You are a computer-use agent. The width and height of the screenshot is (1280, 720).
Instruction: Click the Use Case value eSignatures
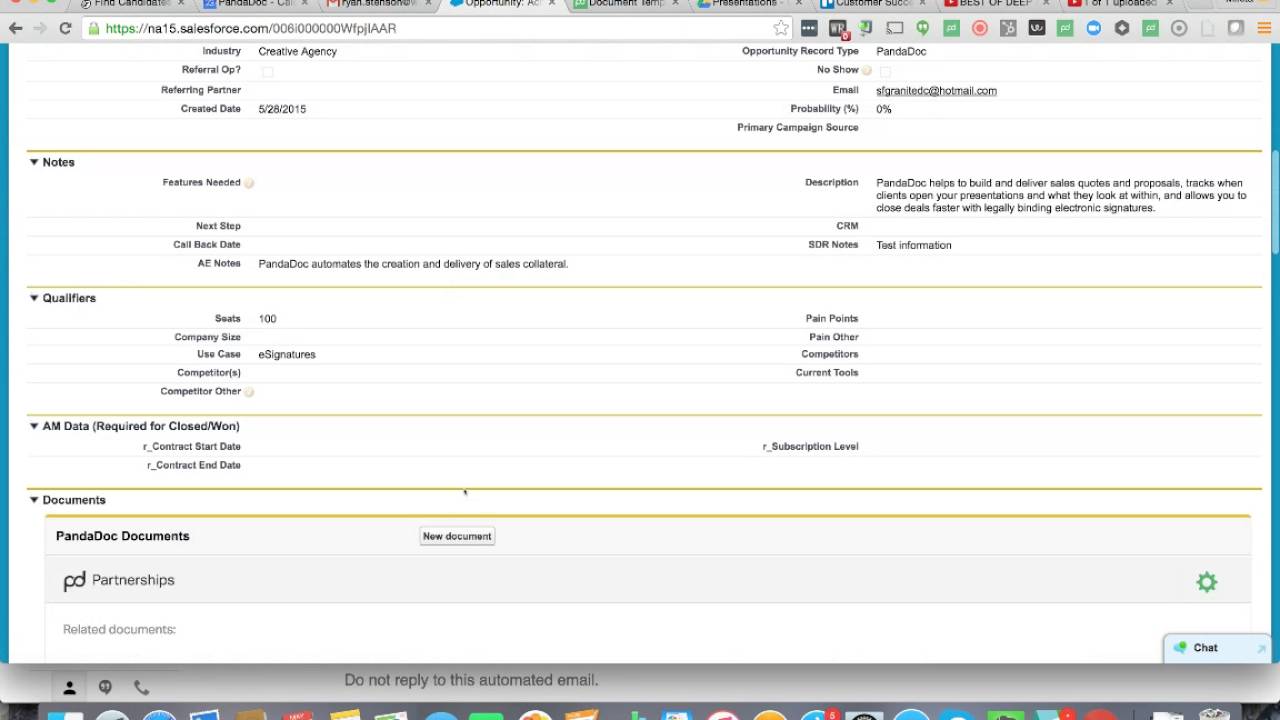click(x=287, y=354)
